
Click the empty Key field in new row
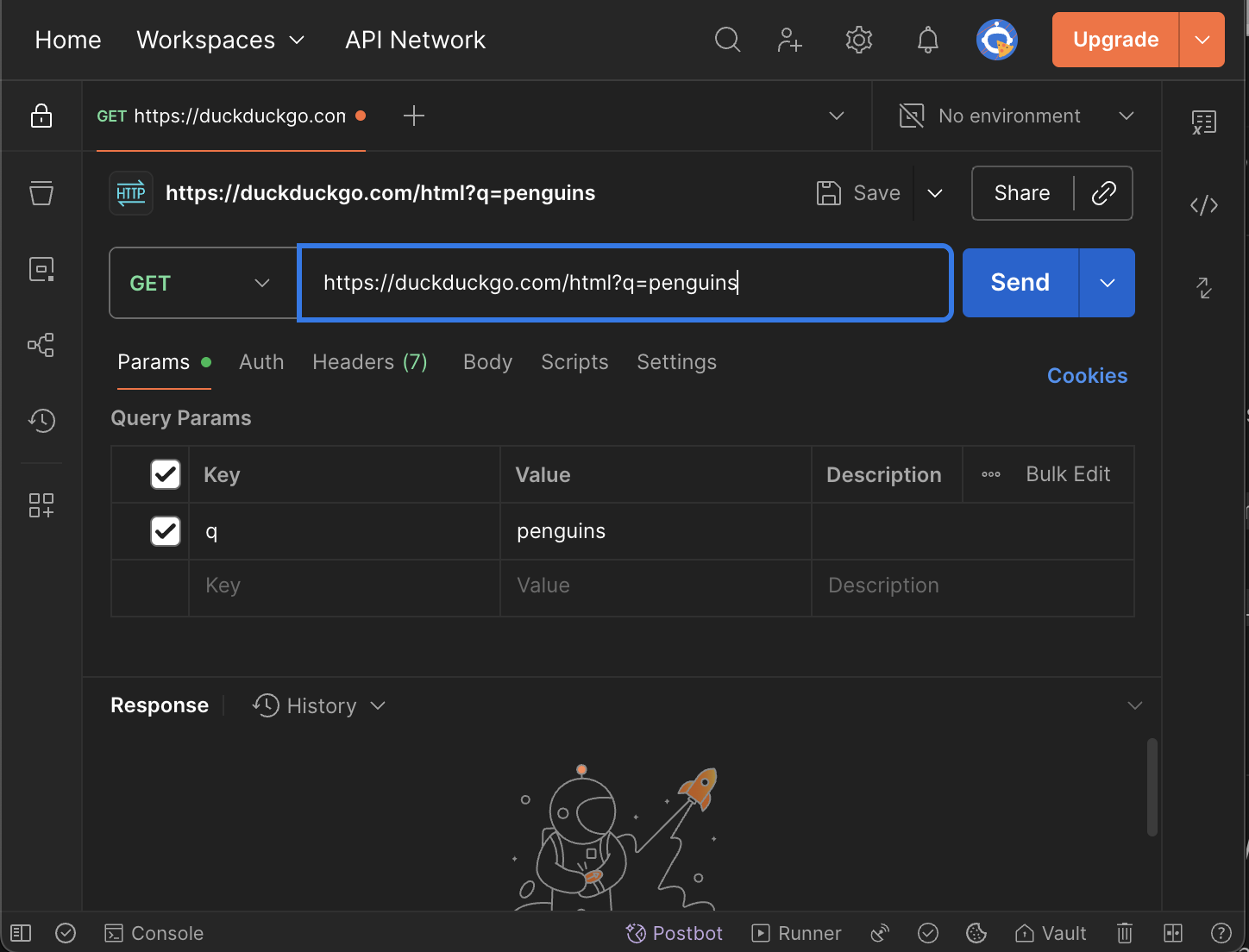[x=344, y=587]
